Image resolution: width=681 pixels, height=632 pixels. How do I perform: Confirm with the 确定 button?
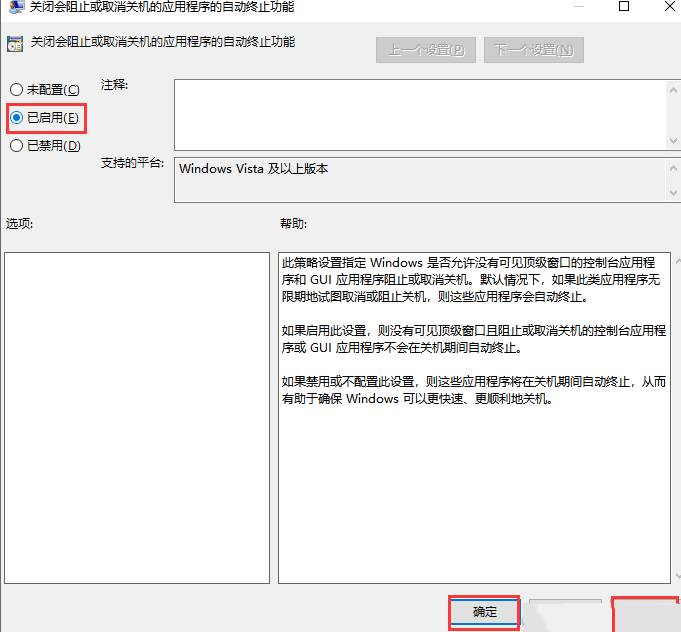pos(484,612)
